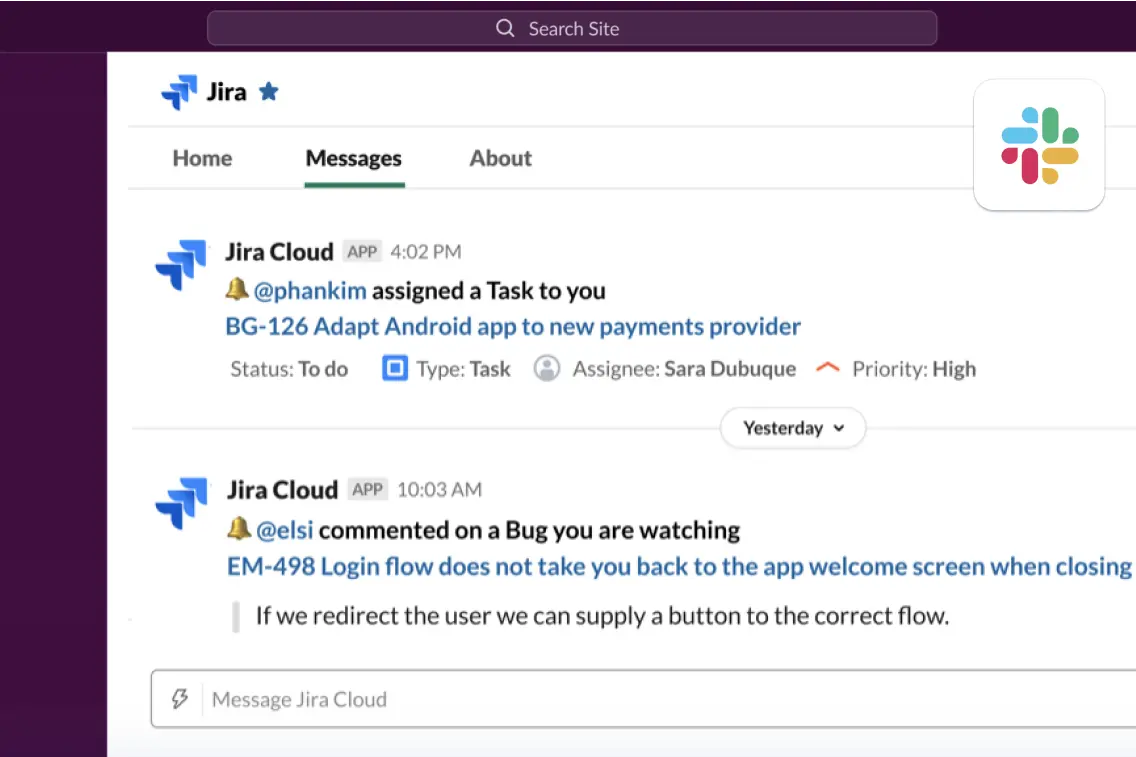Viewport: 1136px width, 757px height.
Task: Click the High priority arrow icon
Action: pos(827,368)
